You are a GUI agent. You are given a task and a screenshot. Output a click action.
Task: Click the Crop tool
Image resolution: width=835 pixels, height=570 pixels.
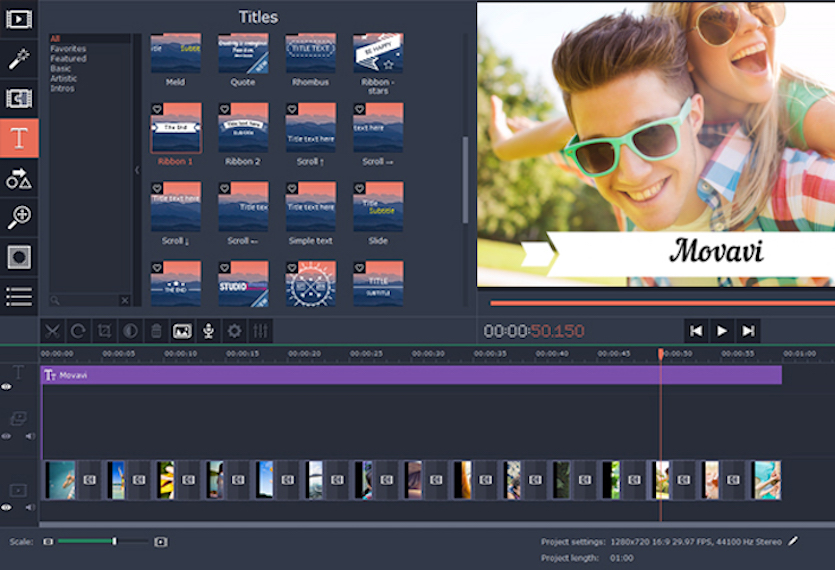104,331
